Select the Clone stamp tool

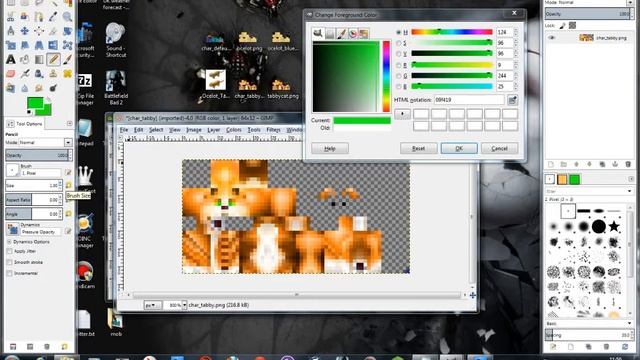(x=53, y=74)
